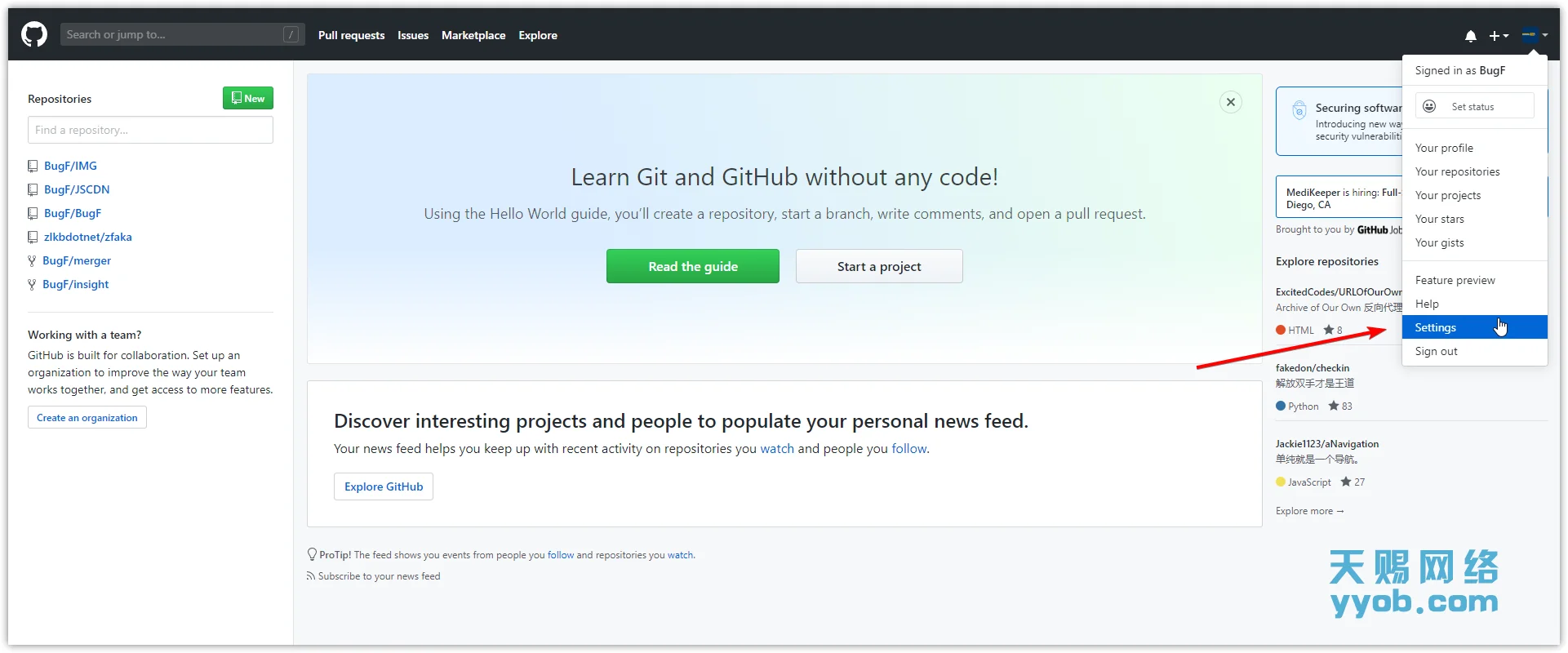Click the star count for Jackie1123/aNavigation

click(1359, 482)
